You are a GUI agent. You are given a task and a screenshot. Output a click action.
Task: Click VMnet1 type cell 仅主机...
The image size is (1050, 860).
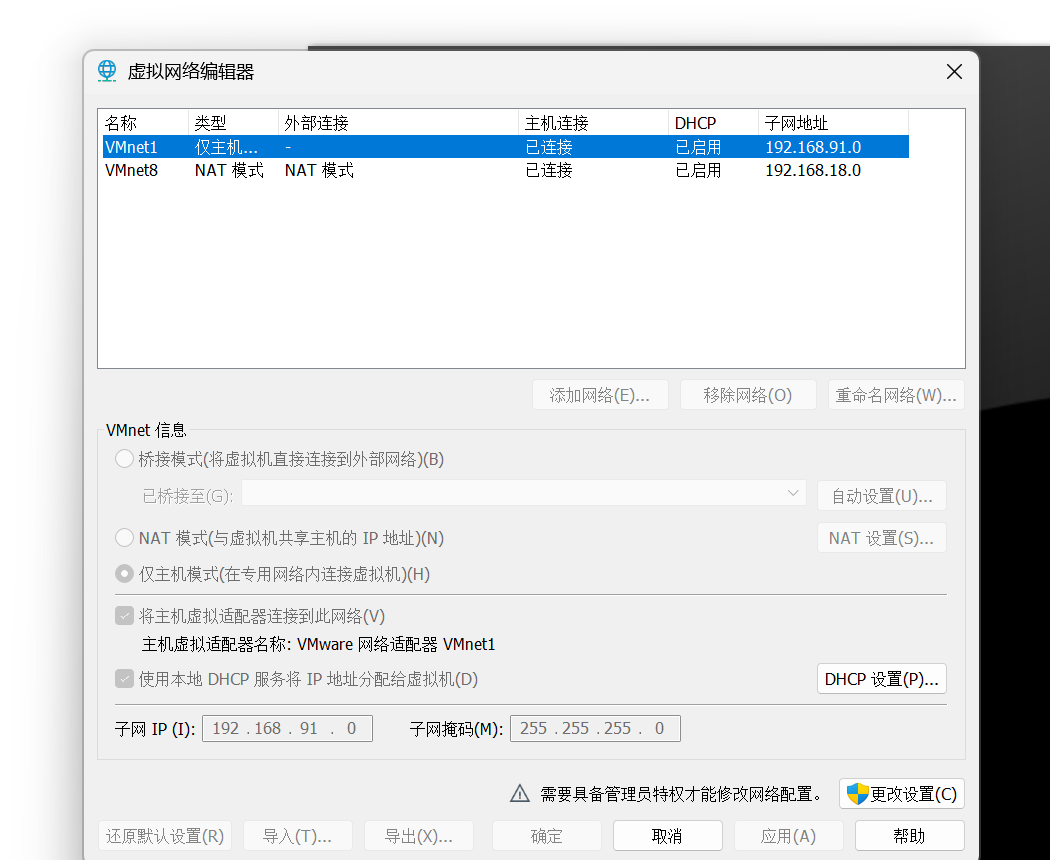[x=226, y=147]
